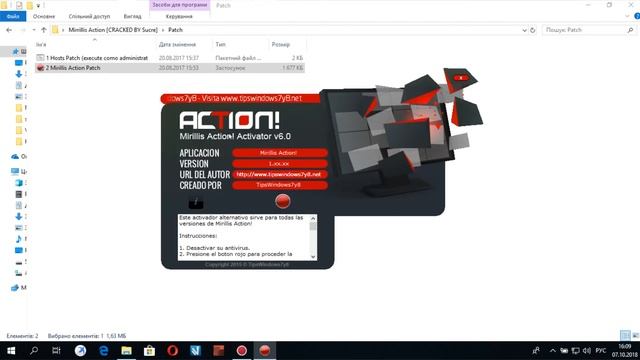Show hidden system tray icons
The width and height of the screenshot is (640, 360).
[x=553, y=351]
